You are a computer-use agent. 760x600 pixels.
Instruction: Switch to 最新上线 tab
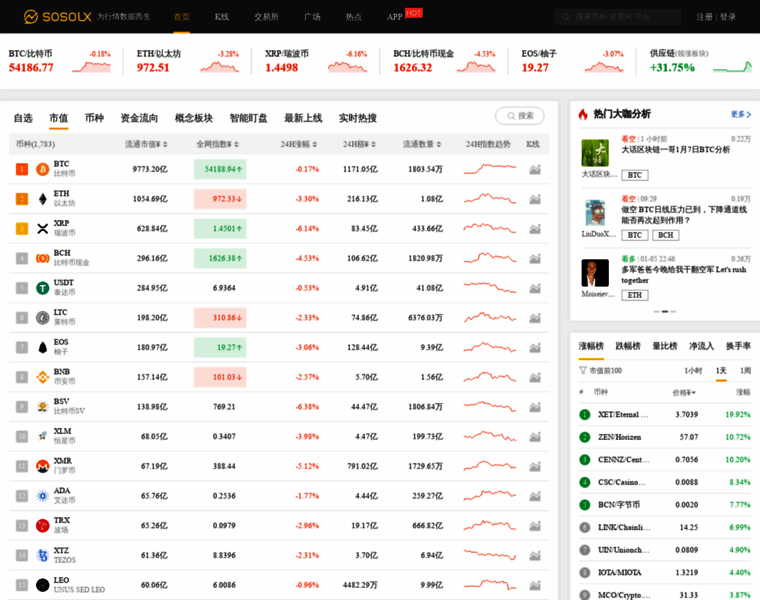point(303,118)
